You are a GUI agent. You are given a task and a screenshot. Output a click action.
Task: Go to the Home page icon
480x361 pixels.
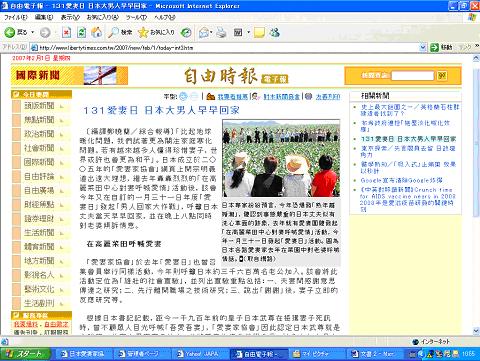tap(97, 32)
